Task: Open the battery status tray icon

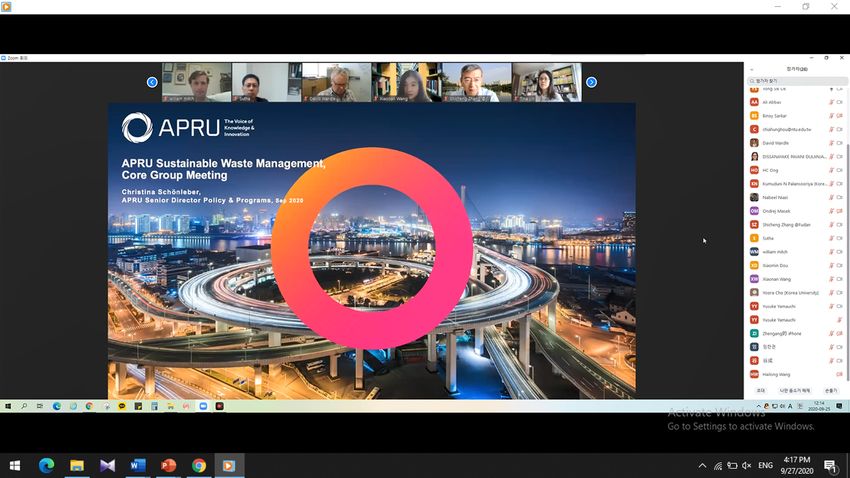Action: point(732,466)
